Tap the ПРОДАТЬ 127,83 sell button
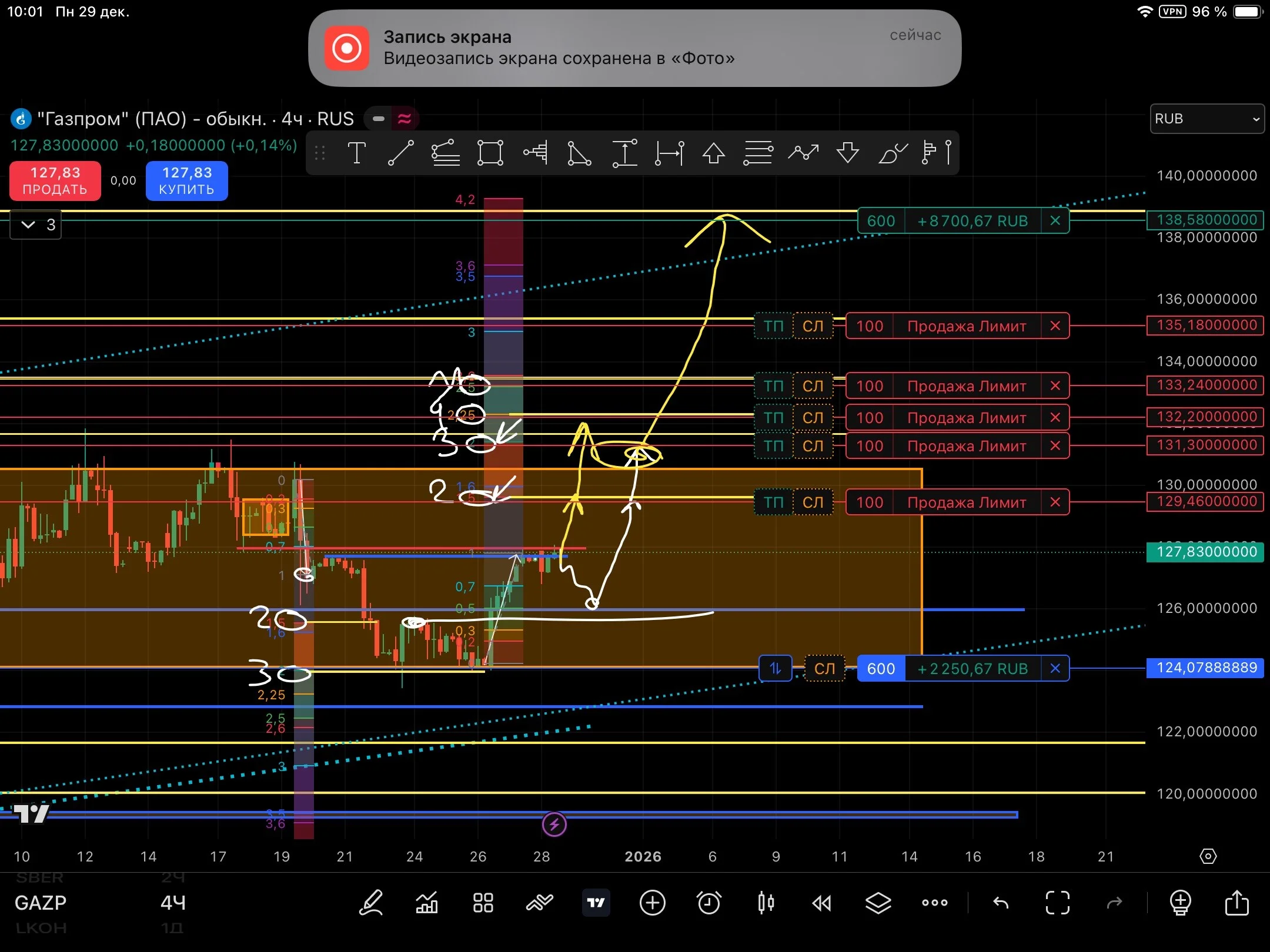 [x=55, y=181]
